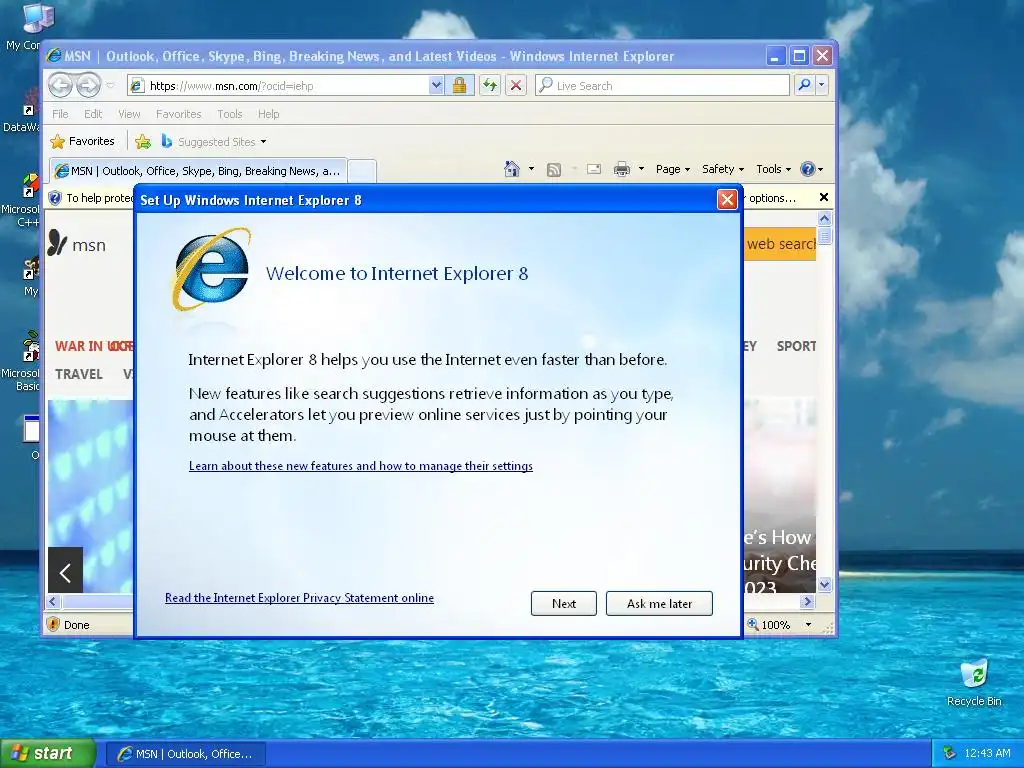This screenshot has height=768, width=1024.
Task: Click the Print icon
Action: tap(622, 169)
